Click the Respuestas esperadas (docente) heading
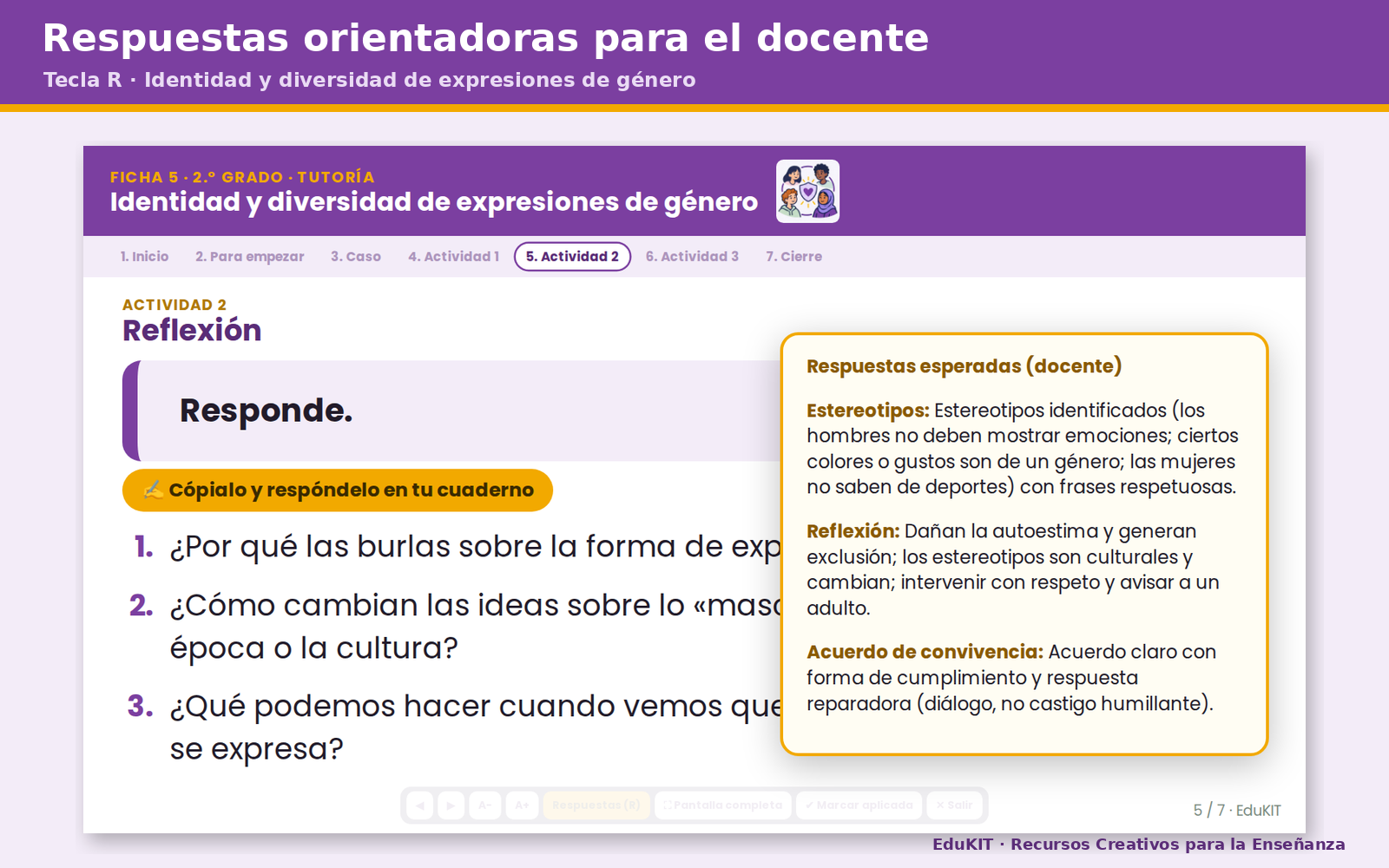 (x=964, y=366)
